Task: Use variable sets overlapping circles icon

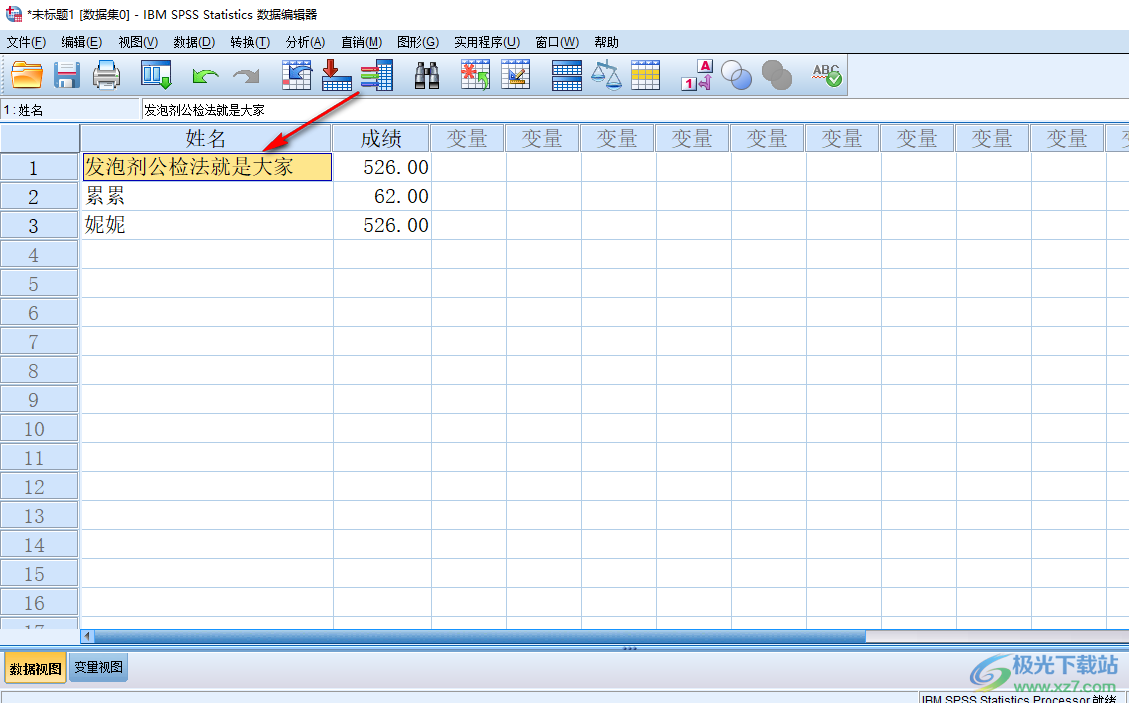Action: pos(737,75)
